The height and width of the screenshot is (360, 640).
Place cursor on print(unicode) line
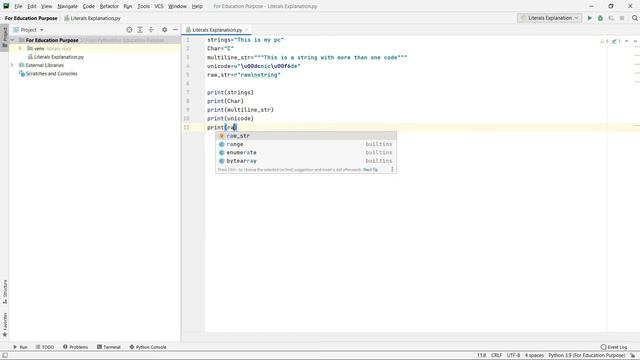[x=230, y=118]
